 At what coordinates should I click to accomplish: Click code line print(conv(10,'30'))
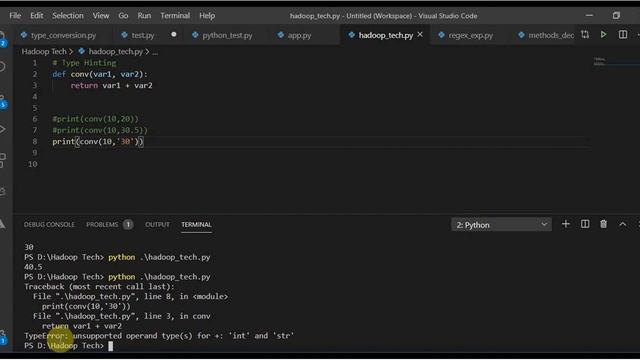pyautogui.click(x=98, y=142)
